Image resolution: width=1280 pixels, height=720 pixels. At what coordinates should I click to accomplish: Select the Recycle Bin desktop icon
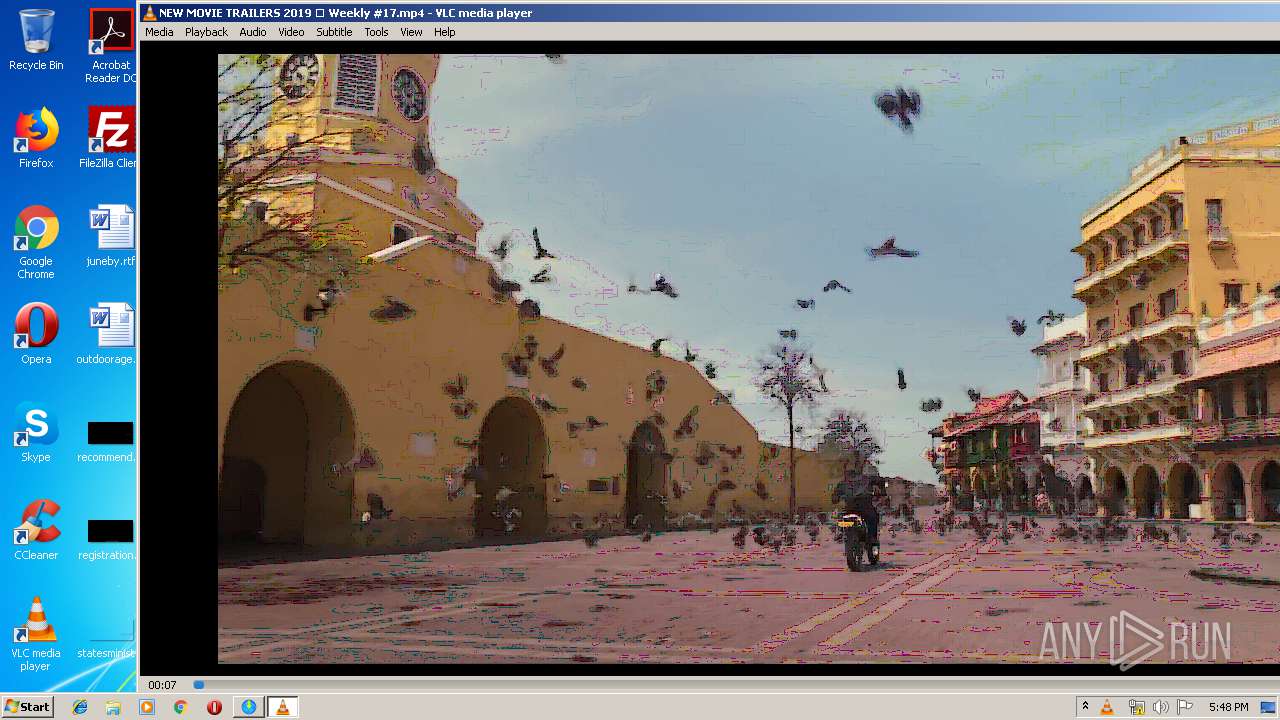tap(36, 40)
